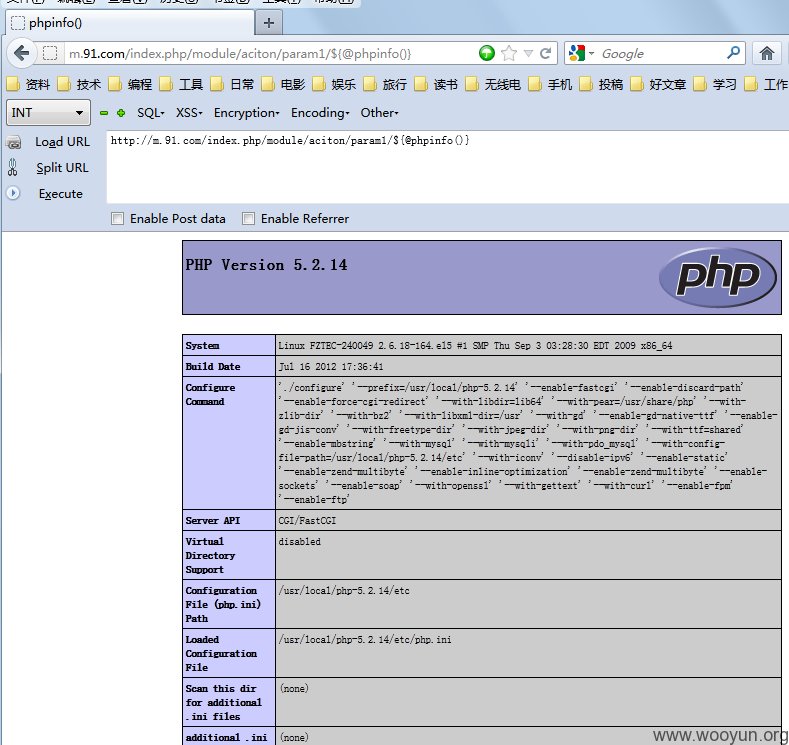Go to the browser home page icon

click(x=766, y=53)
